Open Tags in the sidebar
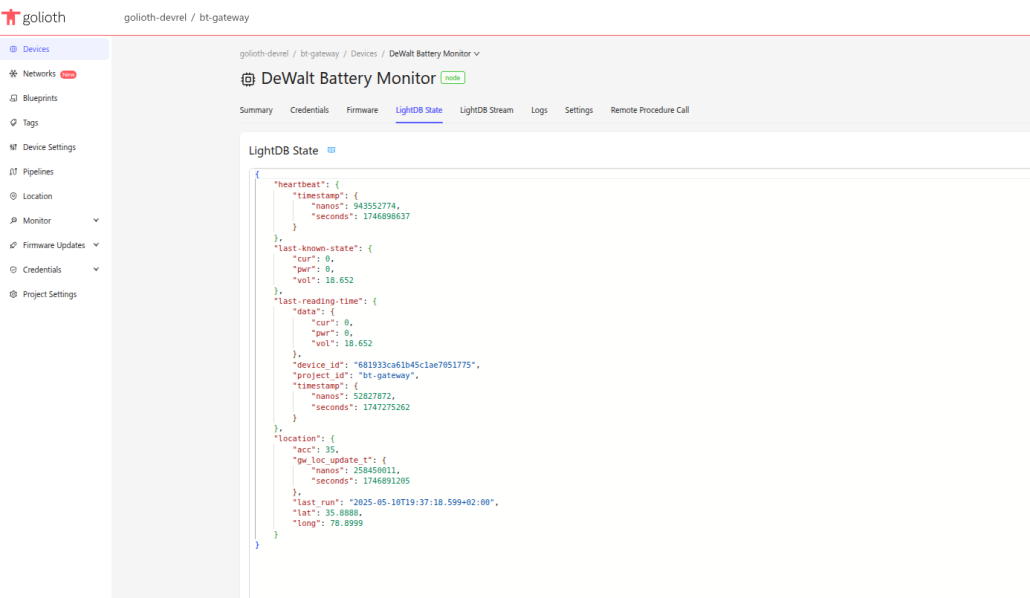The image size is (1030, 598). [55, 123]
